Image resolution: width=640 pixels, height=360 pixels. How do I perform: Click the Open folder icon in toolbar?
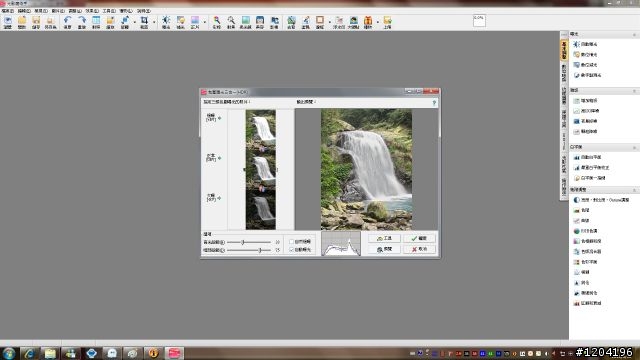coord(22,22)
